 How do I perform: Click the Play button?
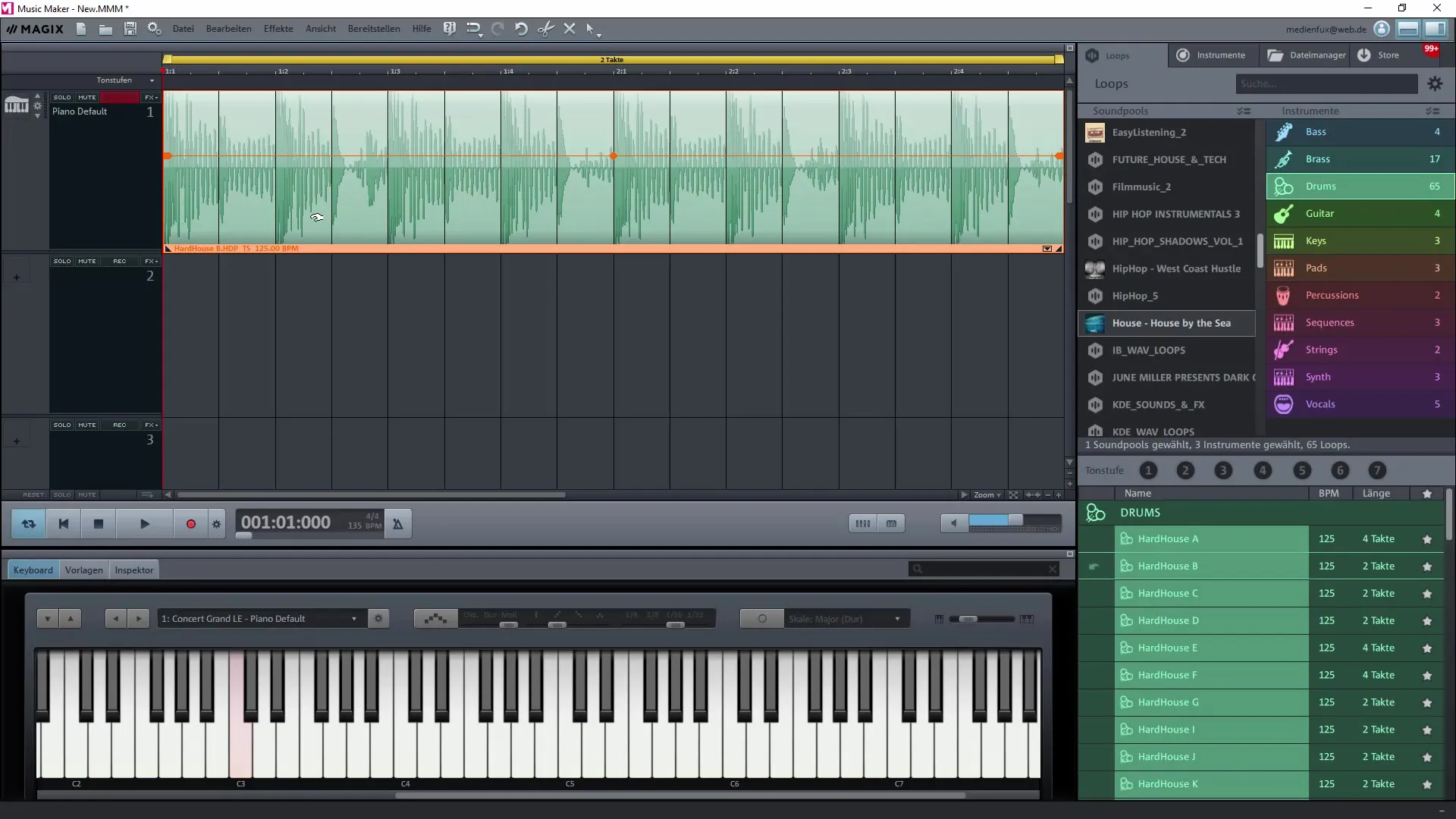[x=145, y=524]
